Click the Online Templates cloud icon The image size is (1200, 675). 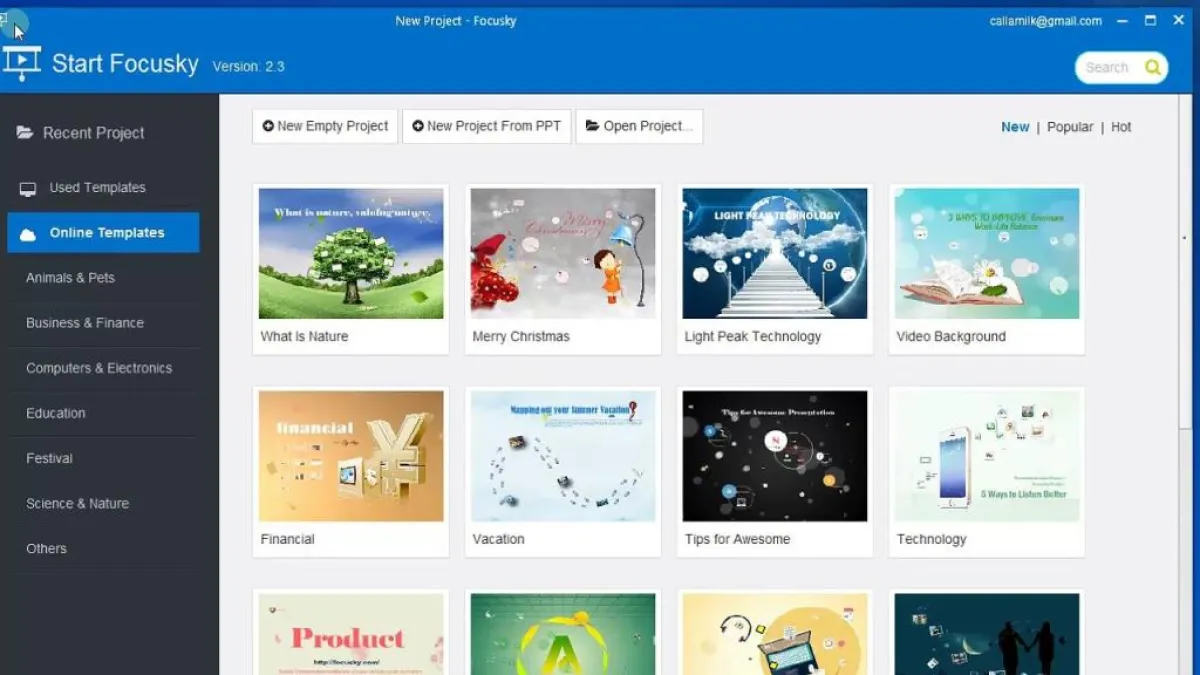pyautogui.click(x=28, y=234)
